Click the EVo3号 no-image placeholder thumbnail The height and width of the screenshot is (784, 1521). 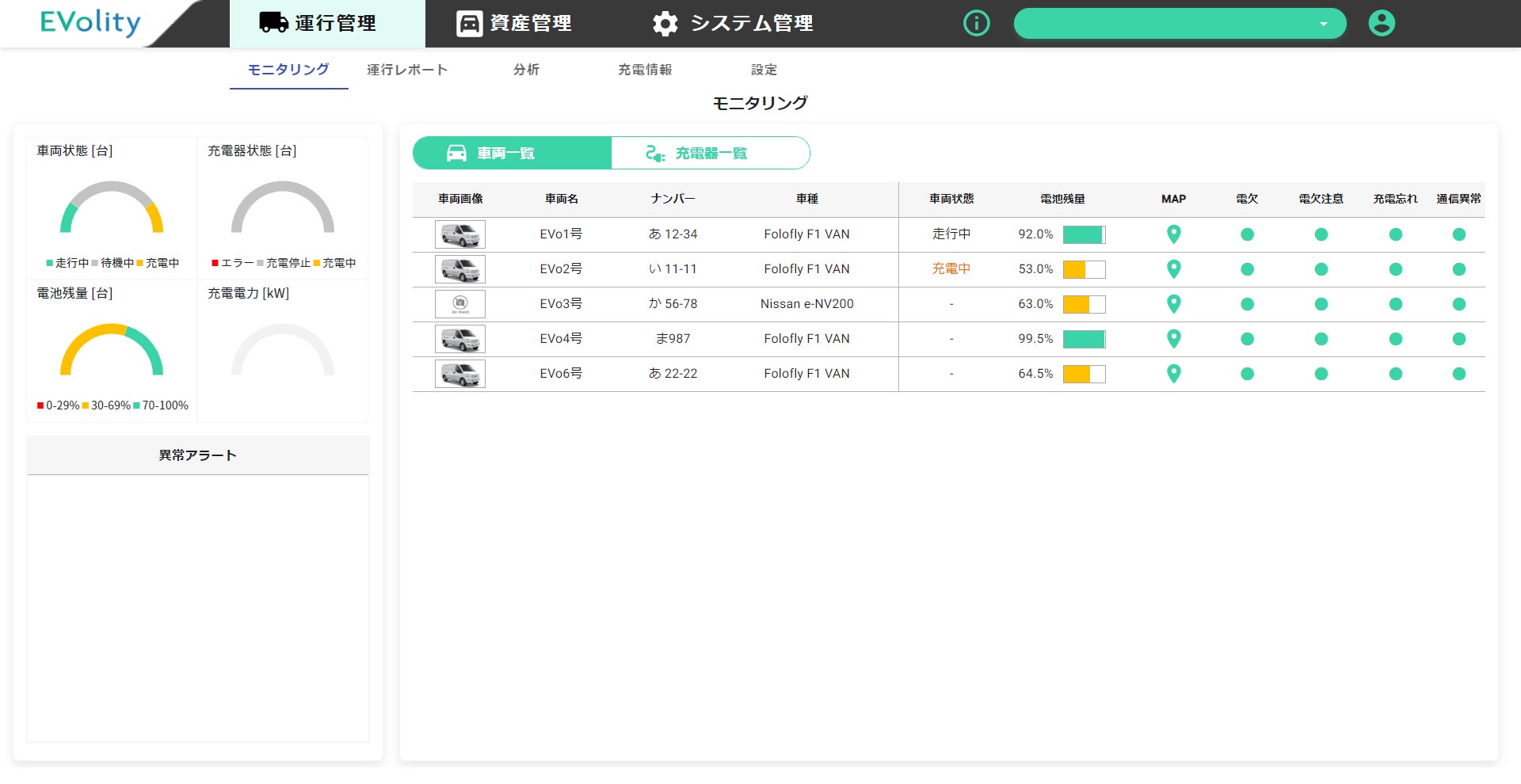point(460,304)
